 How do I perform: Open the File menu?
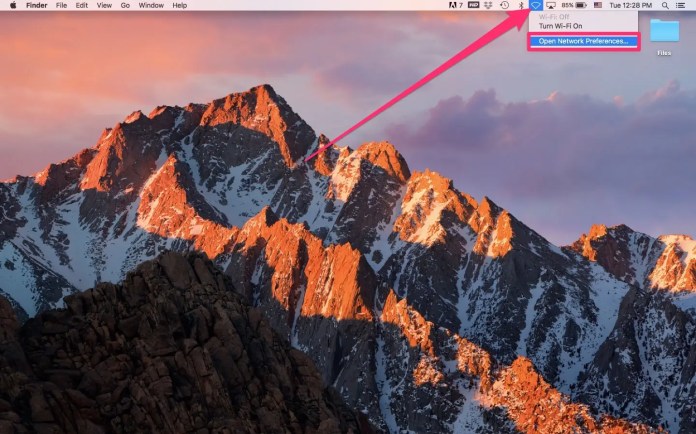pos(61,5)
